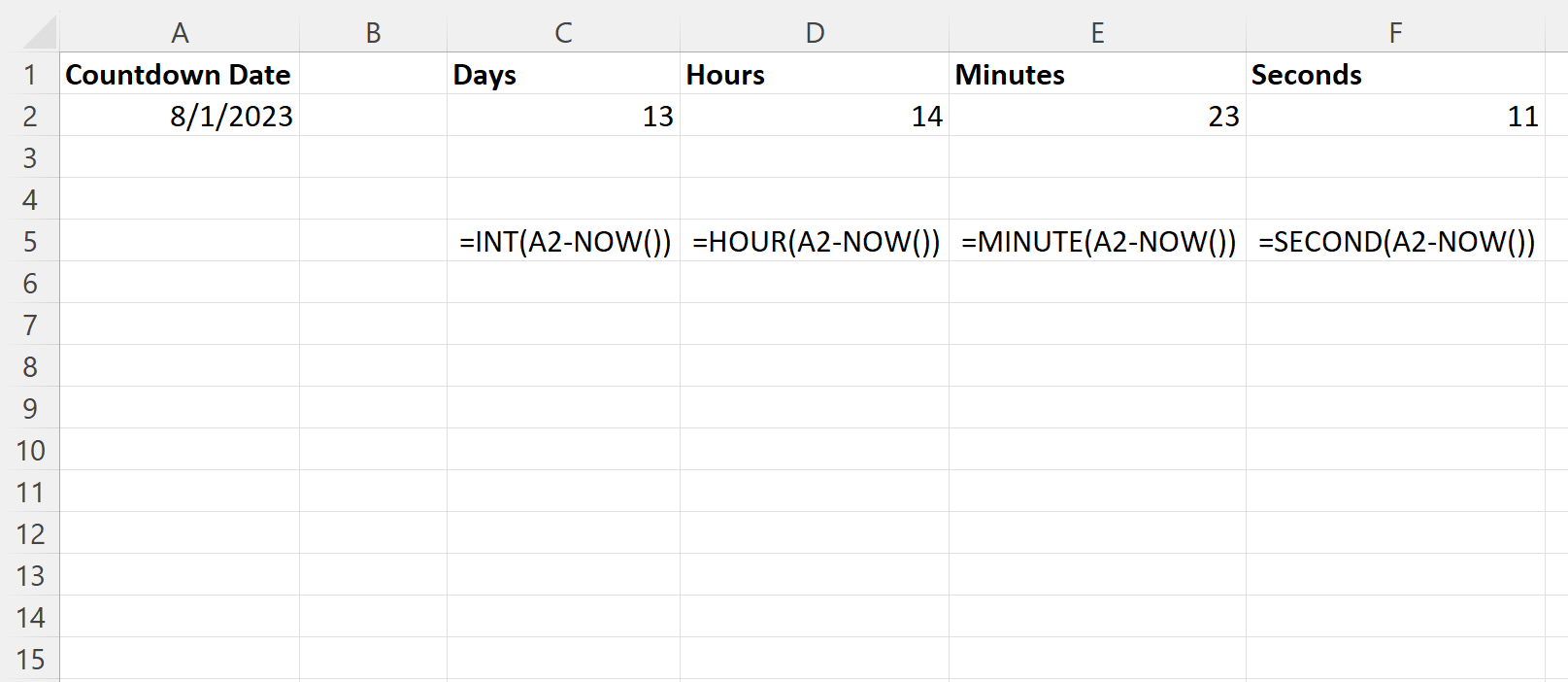Click the Seconds header cell
Image resolution: width=1568 pixels, height=682 pixels.
coord(1395,74)
